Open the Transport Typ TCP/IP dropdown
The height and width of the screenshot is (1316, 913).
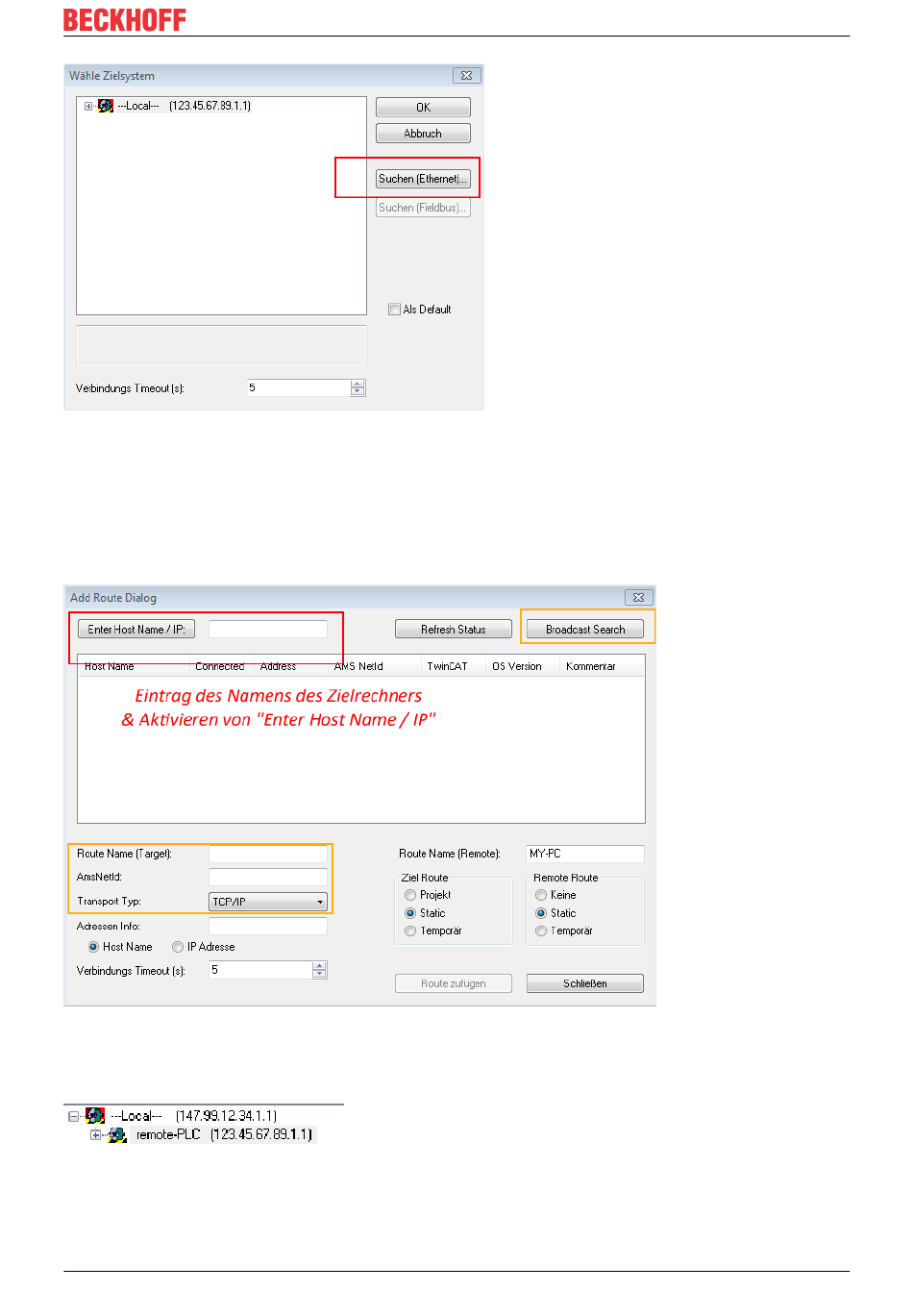pos(268,902)
